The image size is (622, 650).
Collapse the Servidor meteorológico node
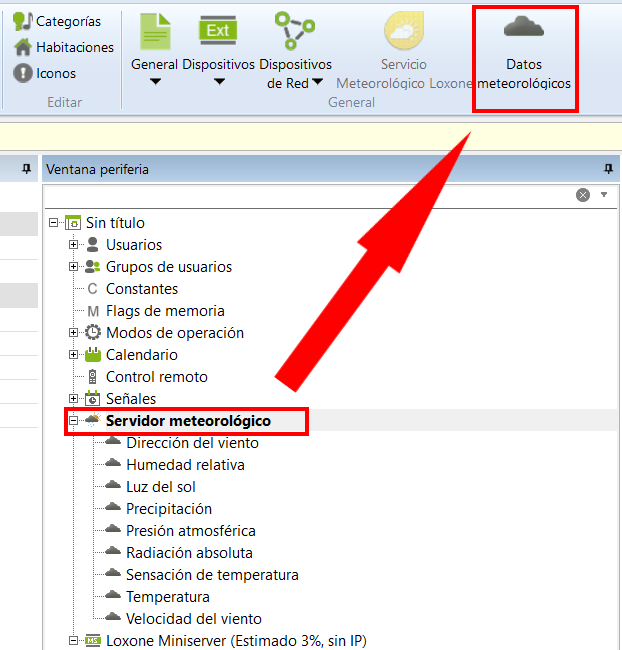[73, 421]
